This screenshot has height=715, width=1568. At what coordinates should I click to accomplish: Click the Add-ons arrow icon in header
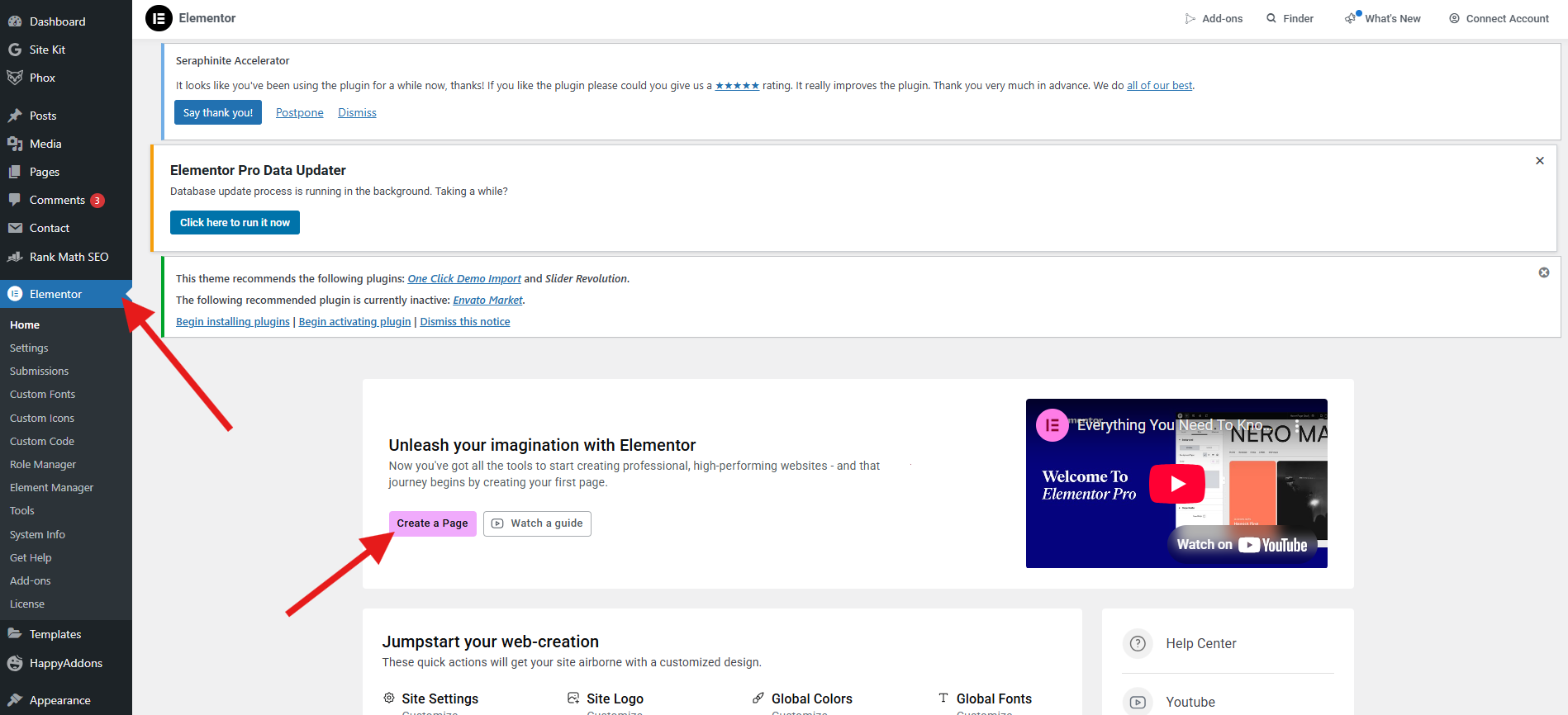(x=1190, y=18)
